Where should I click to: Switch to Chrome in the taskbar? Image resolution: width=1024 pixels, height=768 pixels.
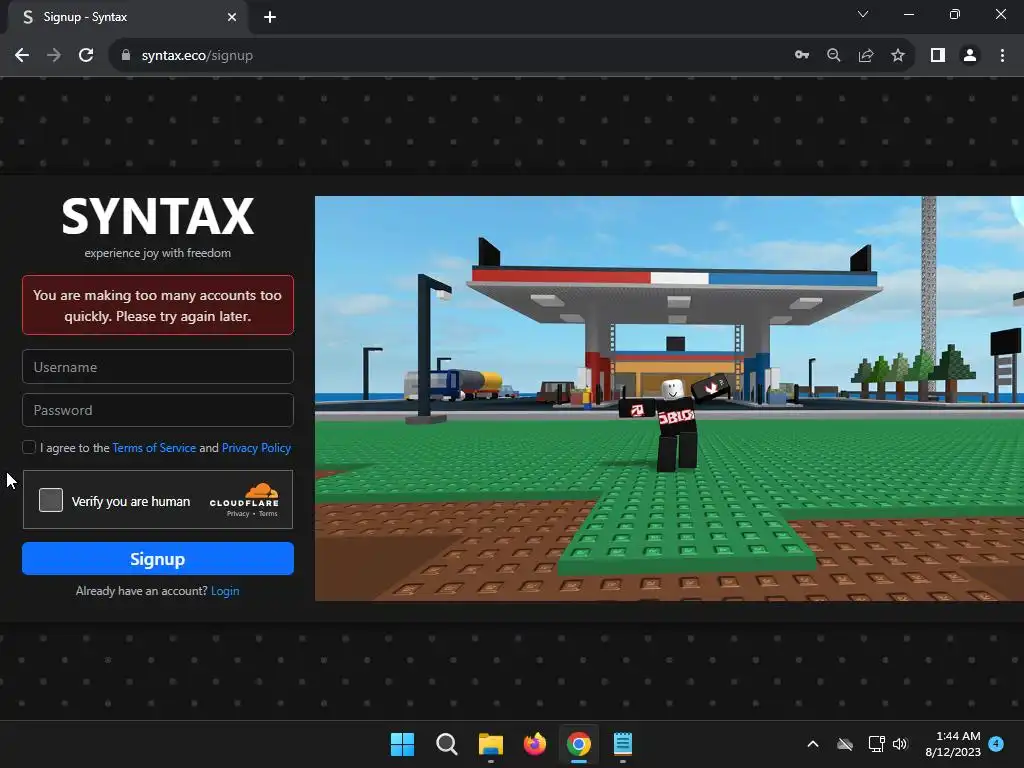click(579, 744)
